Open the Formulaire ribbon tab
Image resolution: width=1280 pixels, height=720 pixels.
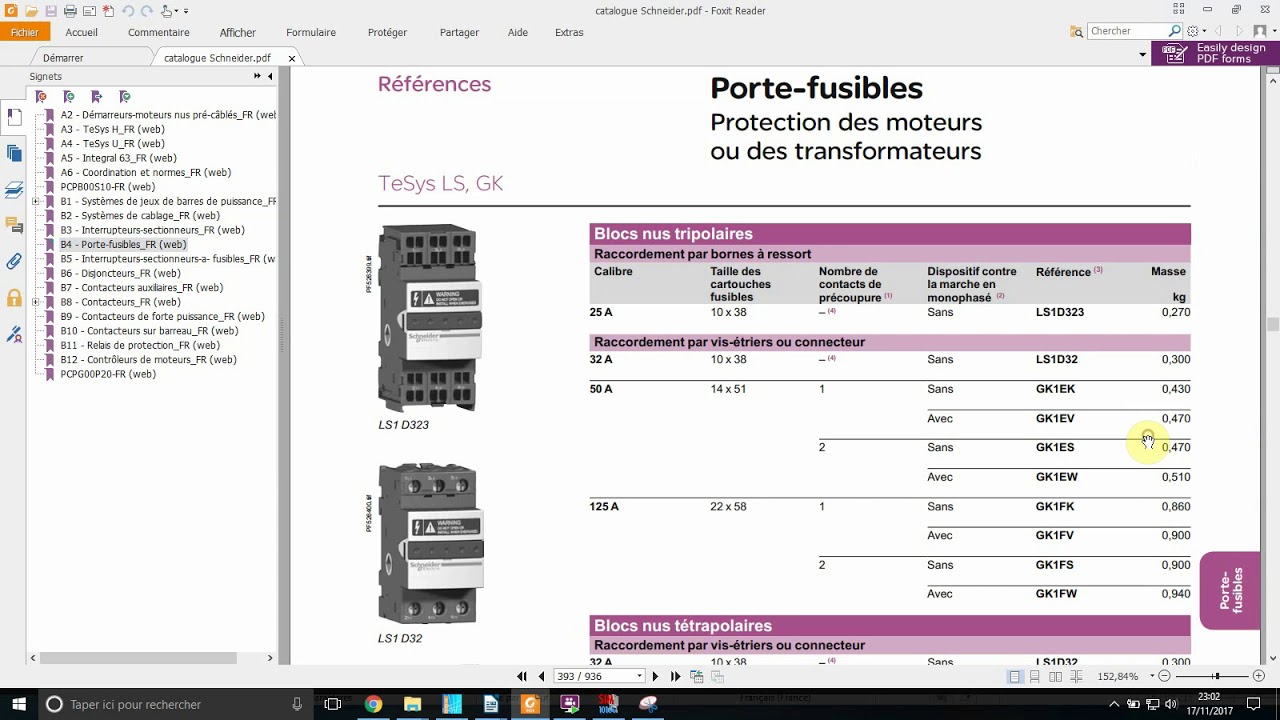pyautogui.click(x=311, y=32)
